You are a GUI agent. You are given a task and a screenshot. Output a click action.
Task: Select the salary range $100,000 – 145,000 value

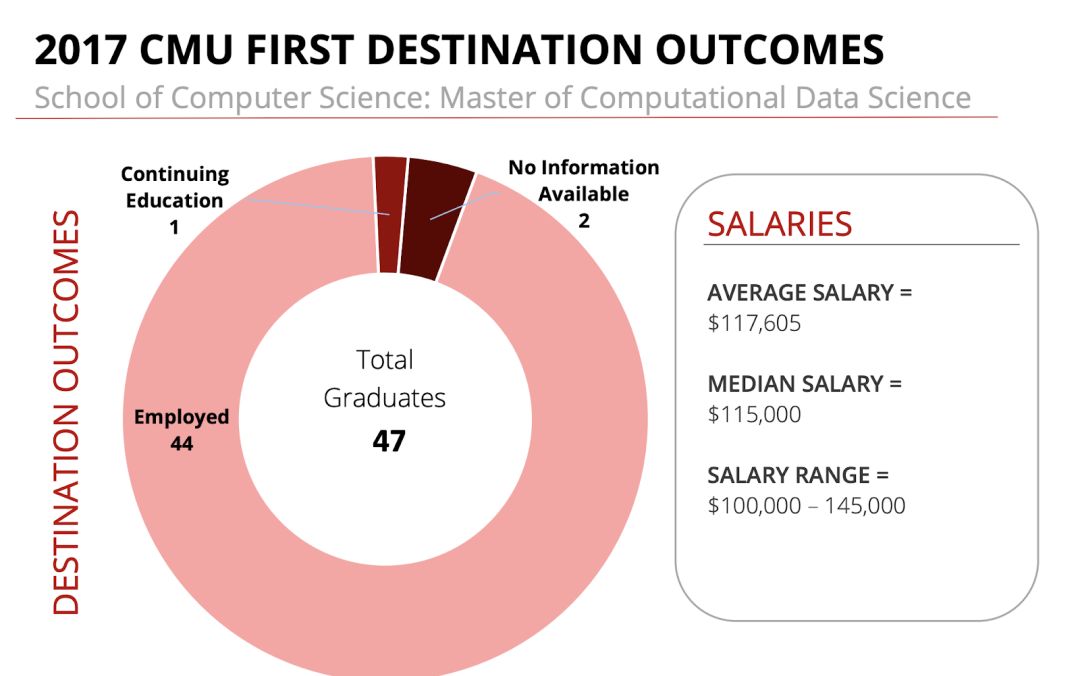click(x=806, y=505)
